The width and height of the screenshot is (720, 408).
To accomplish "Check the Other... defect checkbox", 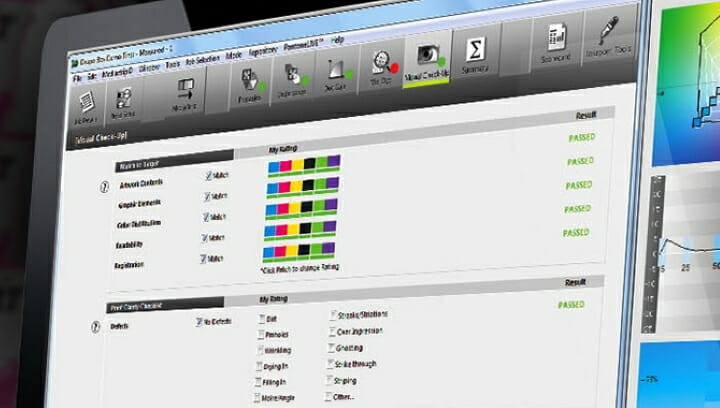I will 328,397.
